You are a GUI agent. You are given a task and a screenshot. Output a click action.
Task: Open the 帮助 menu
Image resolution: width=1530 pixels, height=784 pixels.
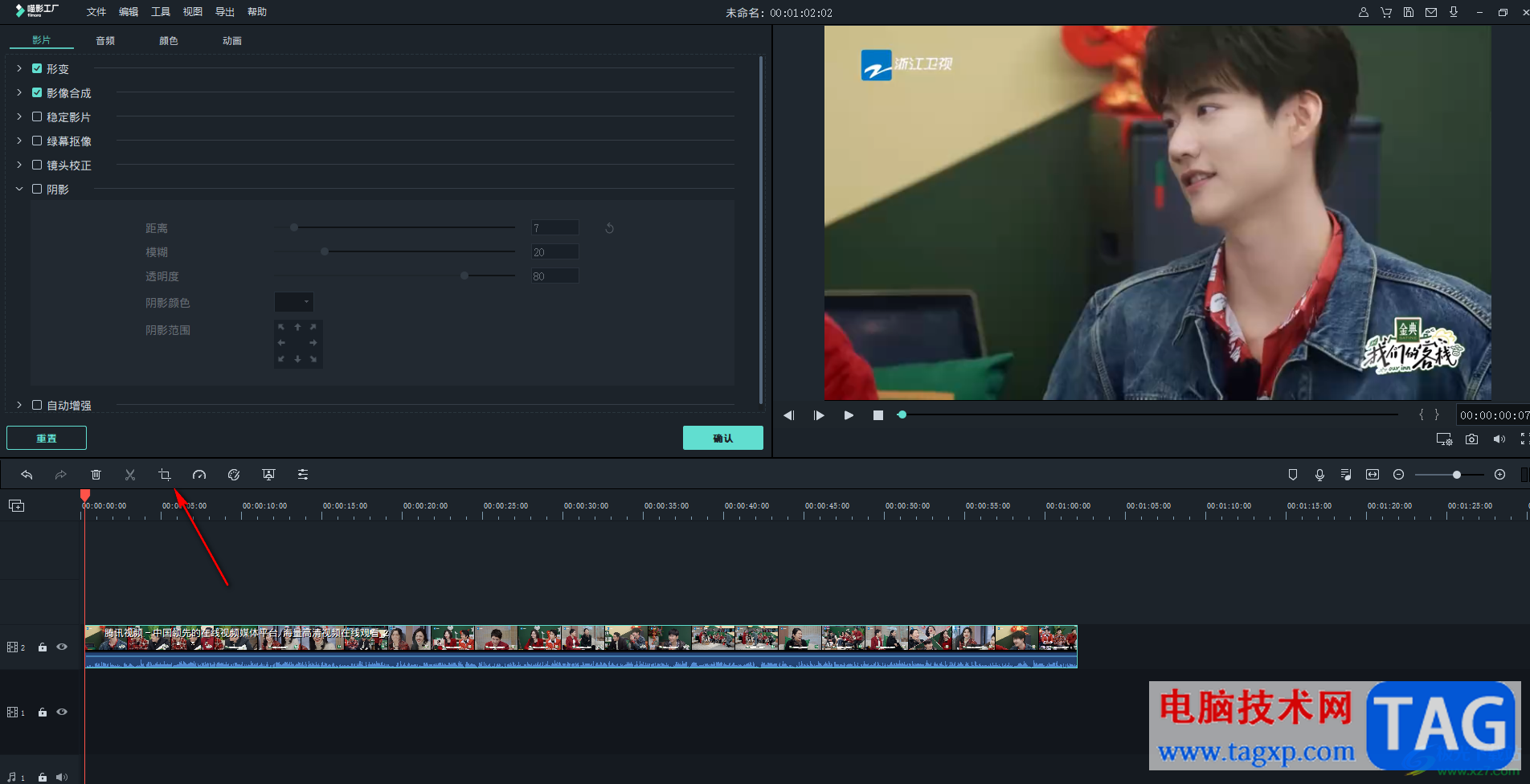click(257, 12)
